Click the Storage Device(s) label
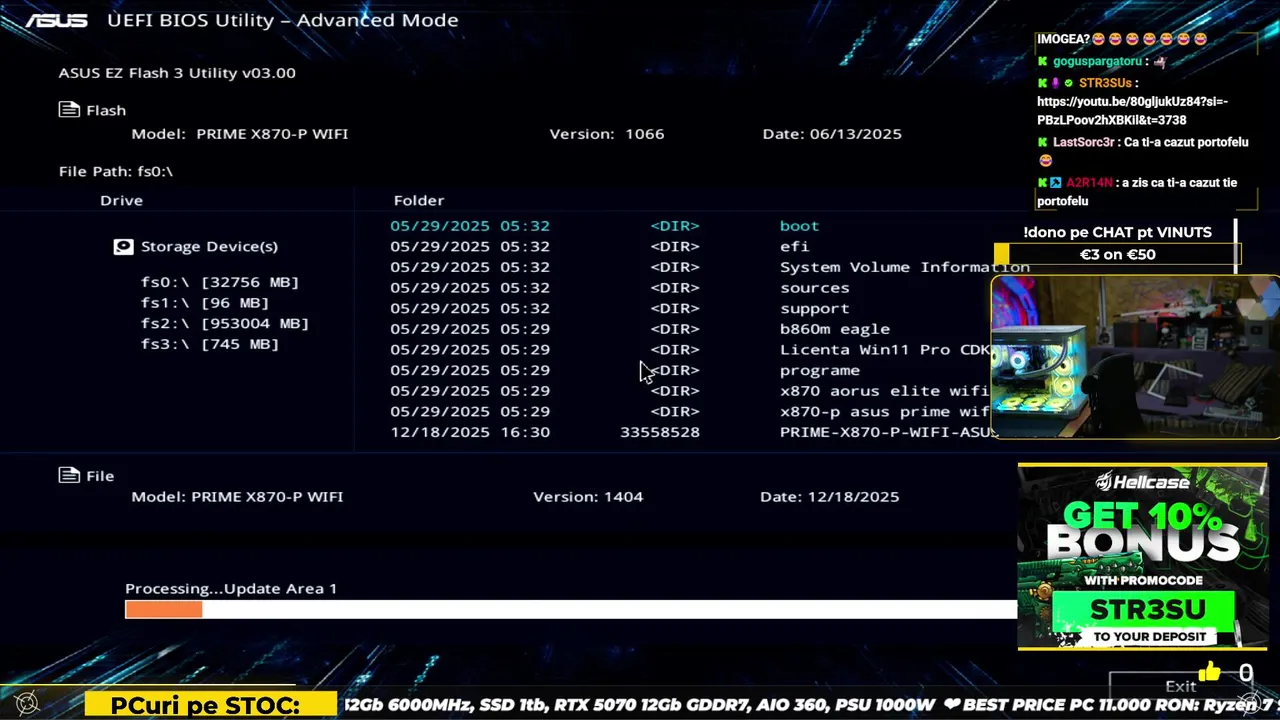 point(209,246)
